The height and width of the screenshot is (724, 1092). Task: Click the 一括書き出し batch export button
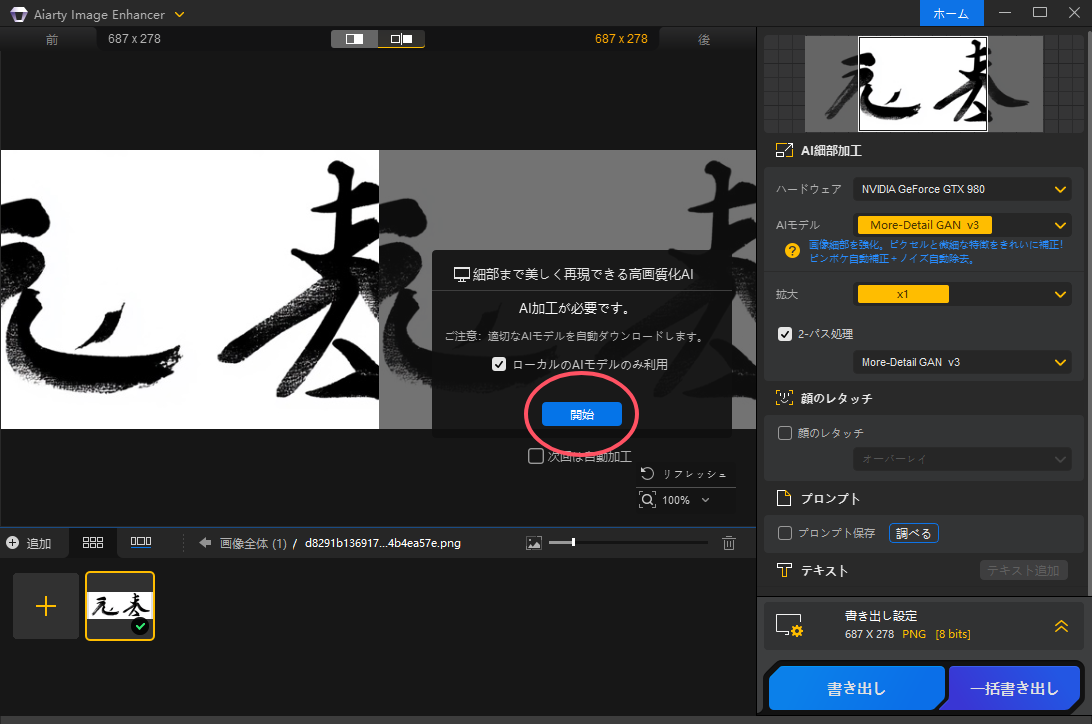click(1014, 688)
